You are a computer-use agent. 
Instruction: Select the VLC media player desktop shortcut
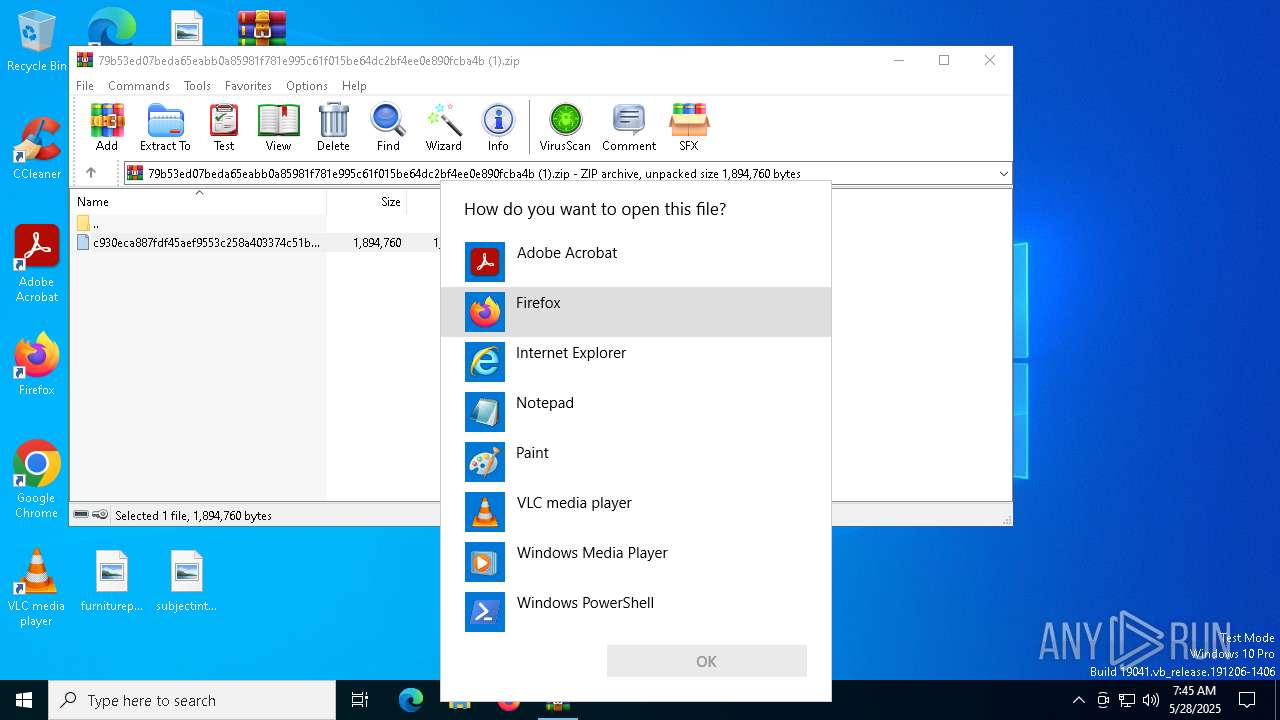(x=37, y=588)
